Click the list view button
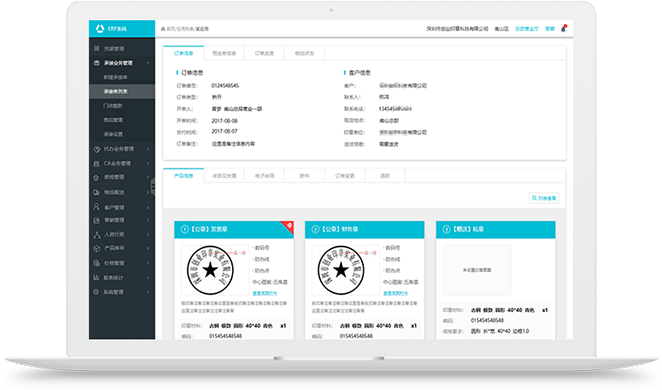 pos(544,198)
